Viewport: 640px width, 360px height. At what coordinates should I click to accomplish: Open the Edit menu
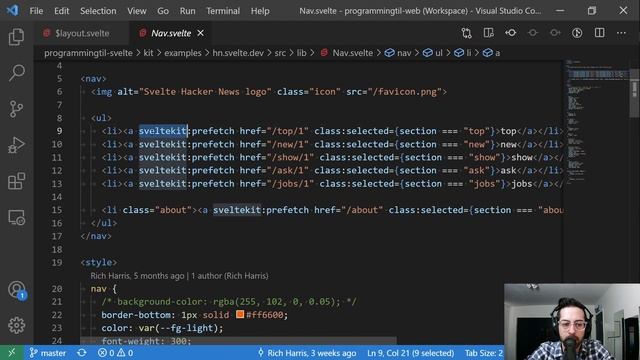pyautogui.click(x=62, y=11)
